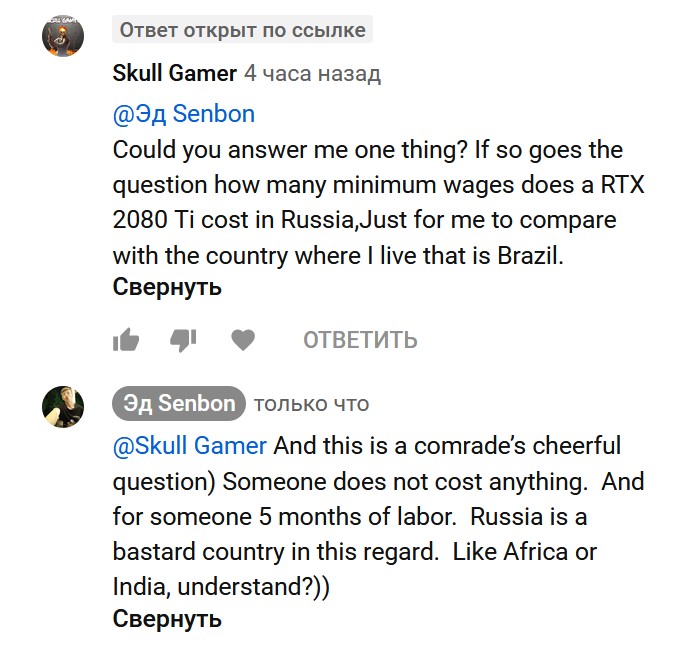Open the Эд Senbon author name badge

click(x=179, y=404)
